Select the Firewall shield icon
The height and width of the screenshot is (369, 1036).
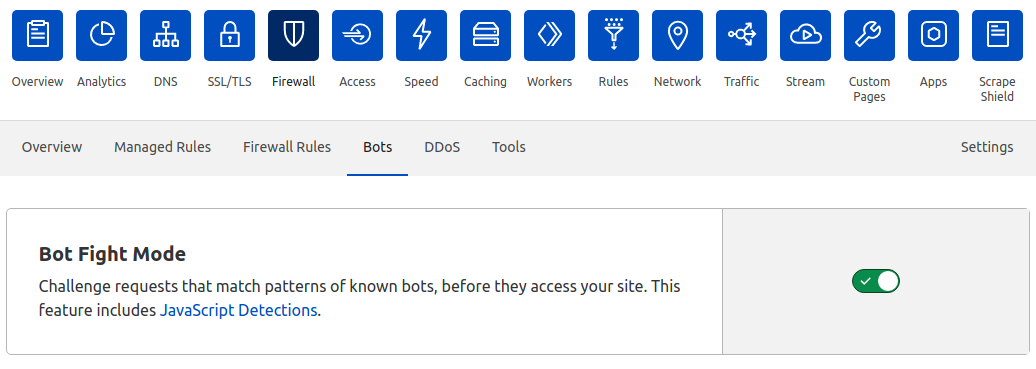click(293, 35)
